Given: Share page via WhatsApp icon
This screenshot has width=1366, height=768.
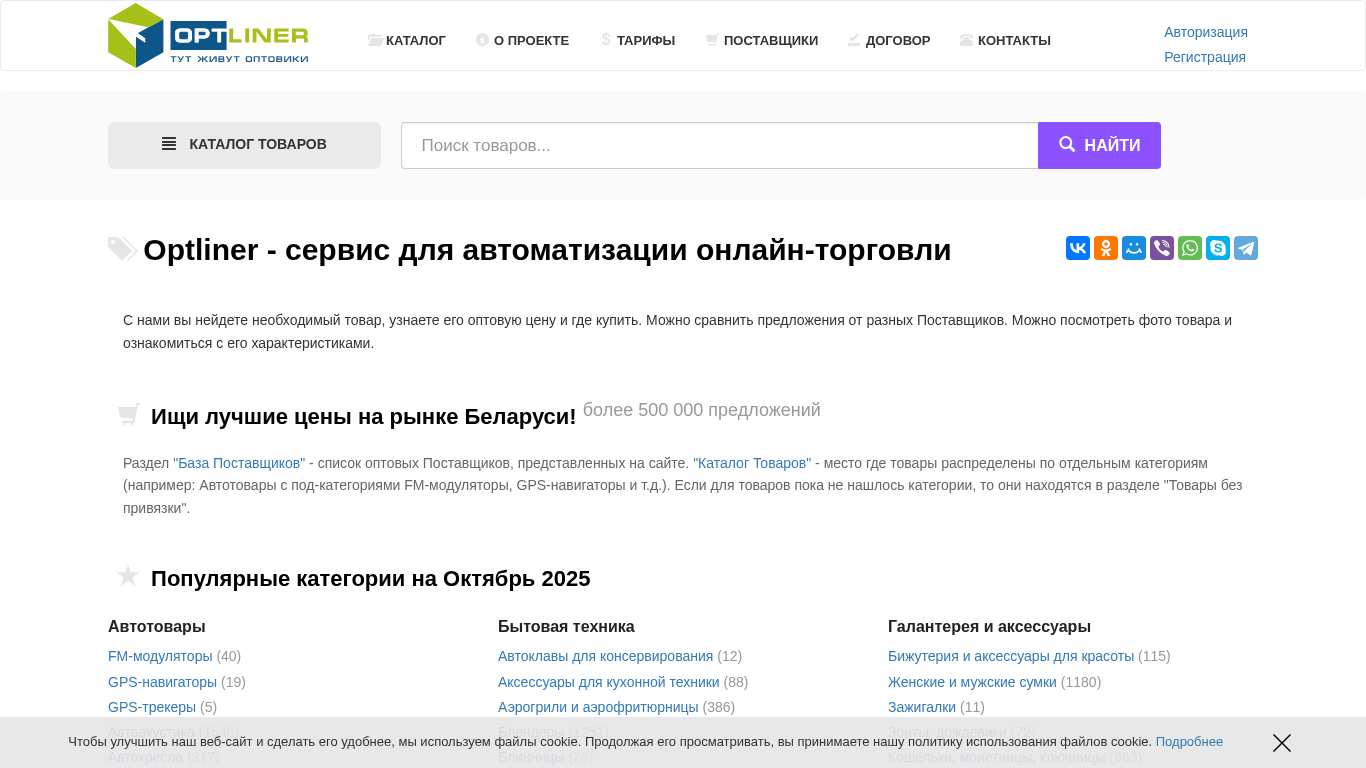Looking at the screenshot, I should [1190, 248].
